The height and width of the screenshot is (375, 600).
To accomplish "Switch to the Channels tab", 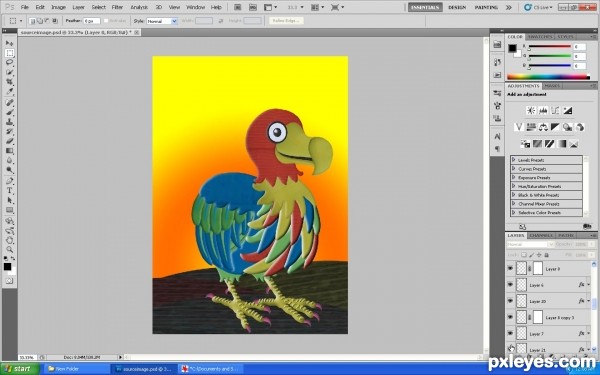I will tap(541, 235).
